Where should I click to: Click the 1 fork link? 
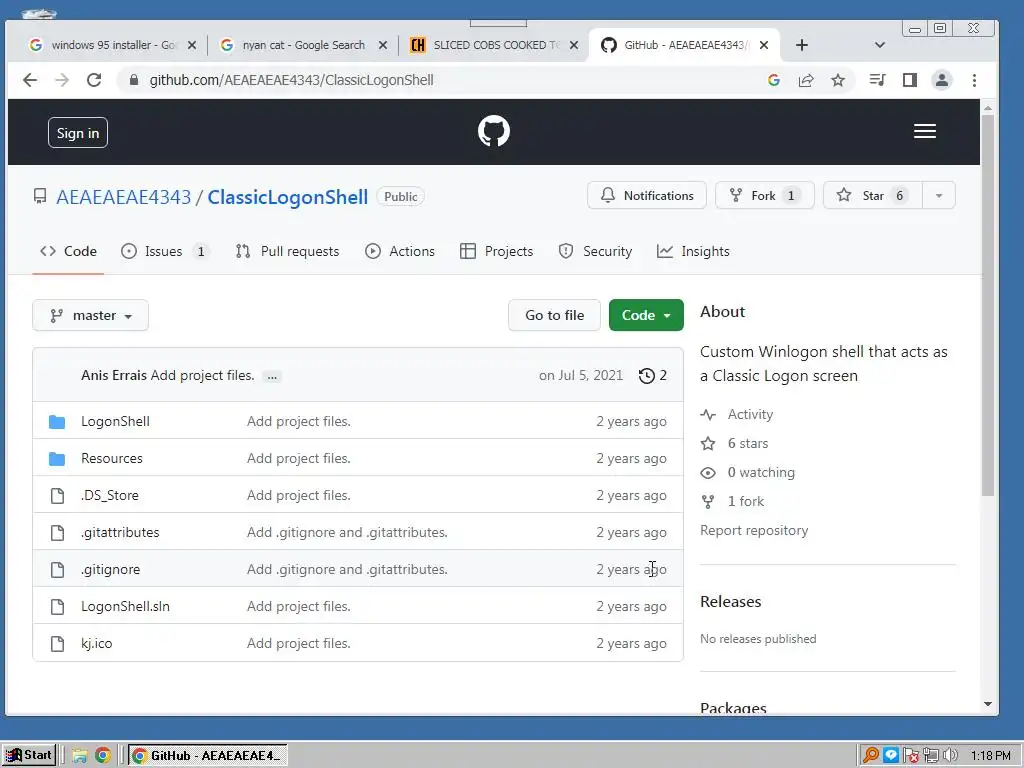click(746, 502)
